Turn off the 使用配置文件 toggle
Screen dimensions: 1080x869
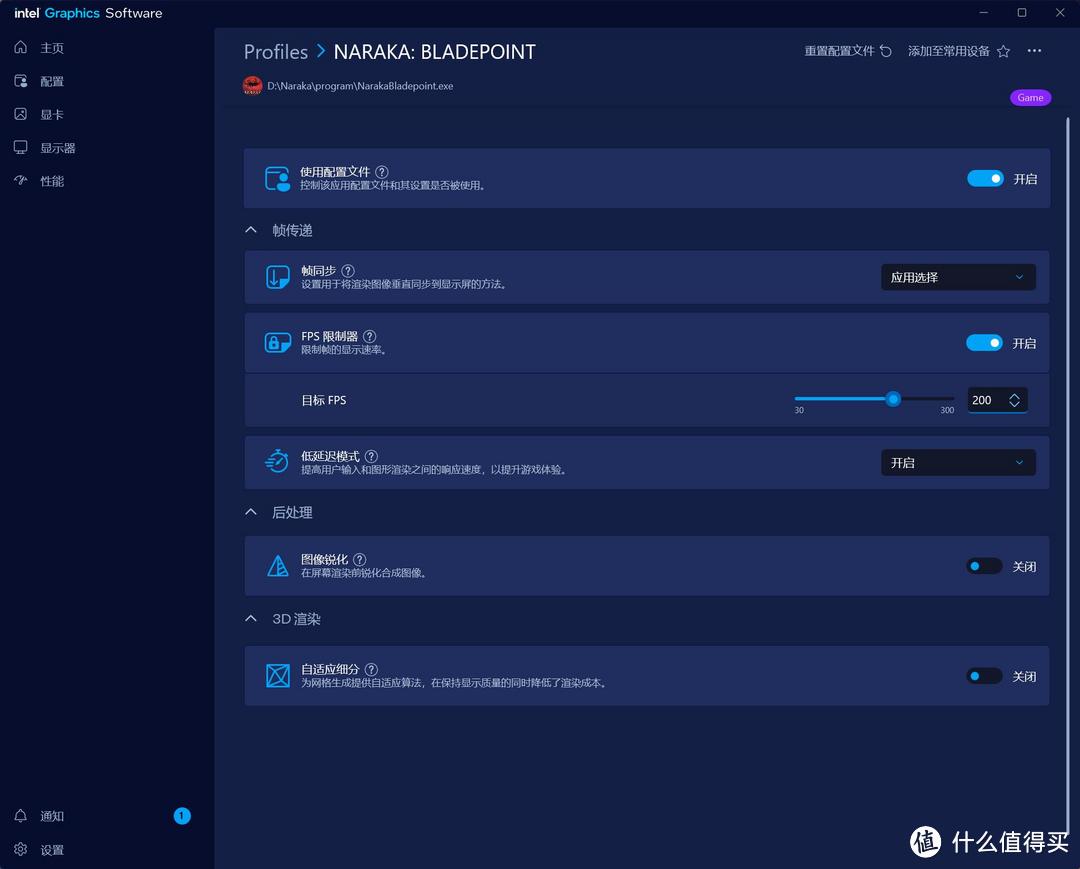[x=985, y=178]
